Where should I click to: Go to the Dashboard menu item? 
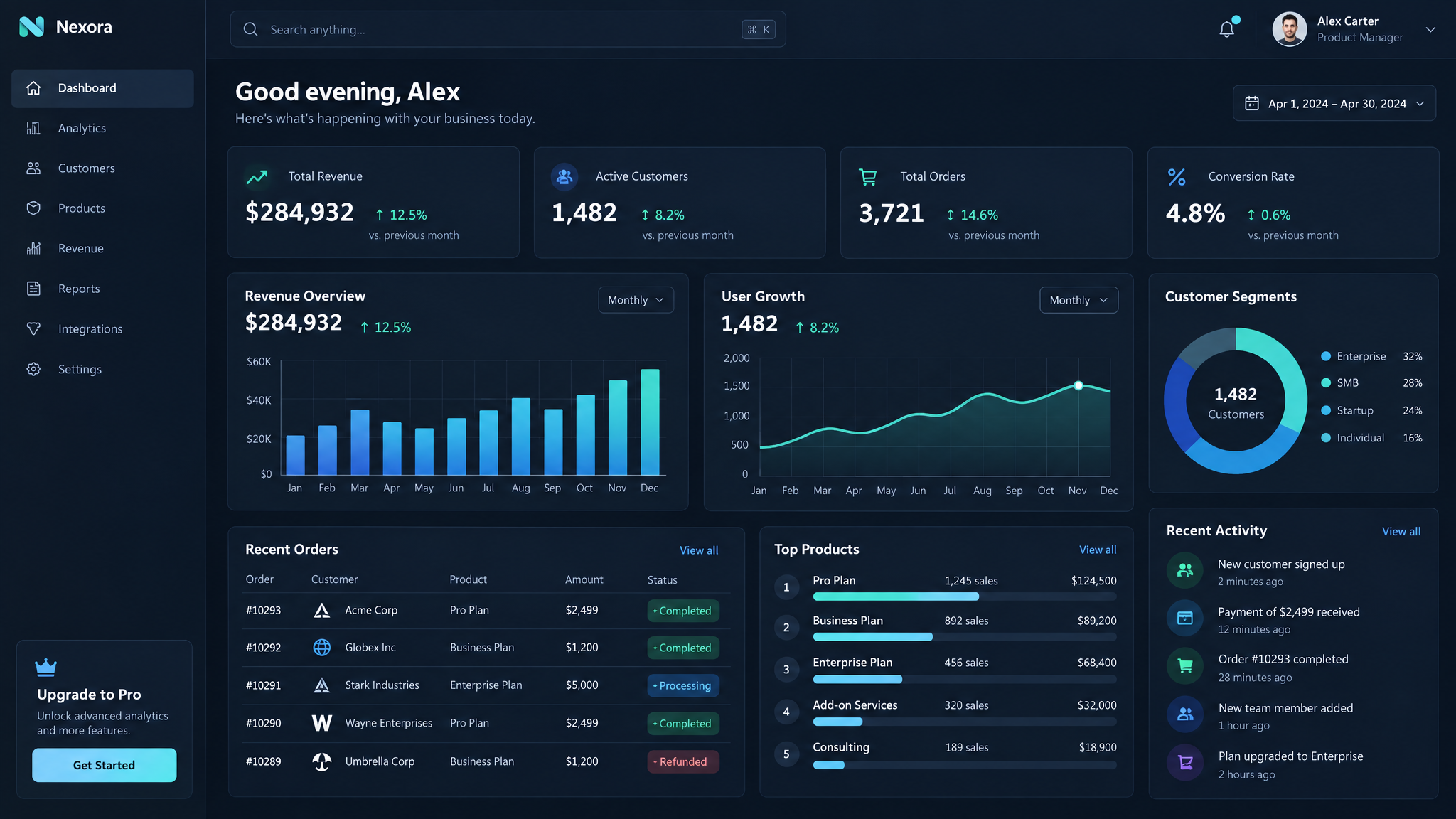102,88
